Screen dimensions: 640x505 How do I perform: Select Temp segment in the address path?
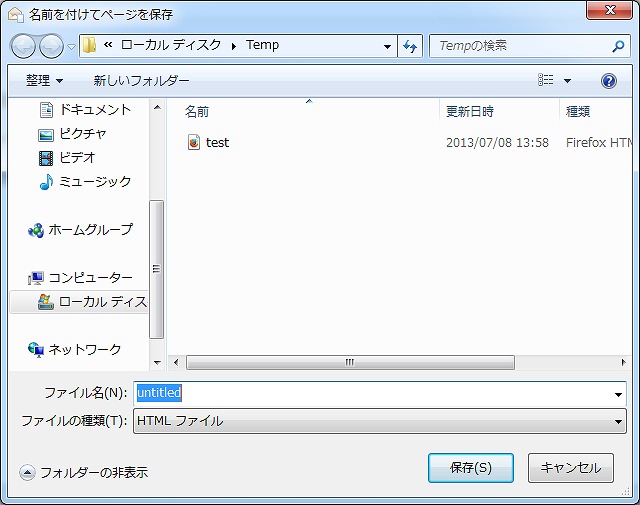coord(262,44)
